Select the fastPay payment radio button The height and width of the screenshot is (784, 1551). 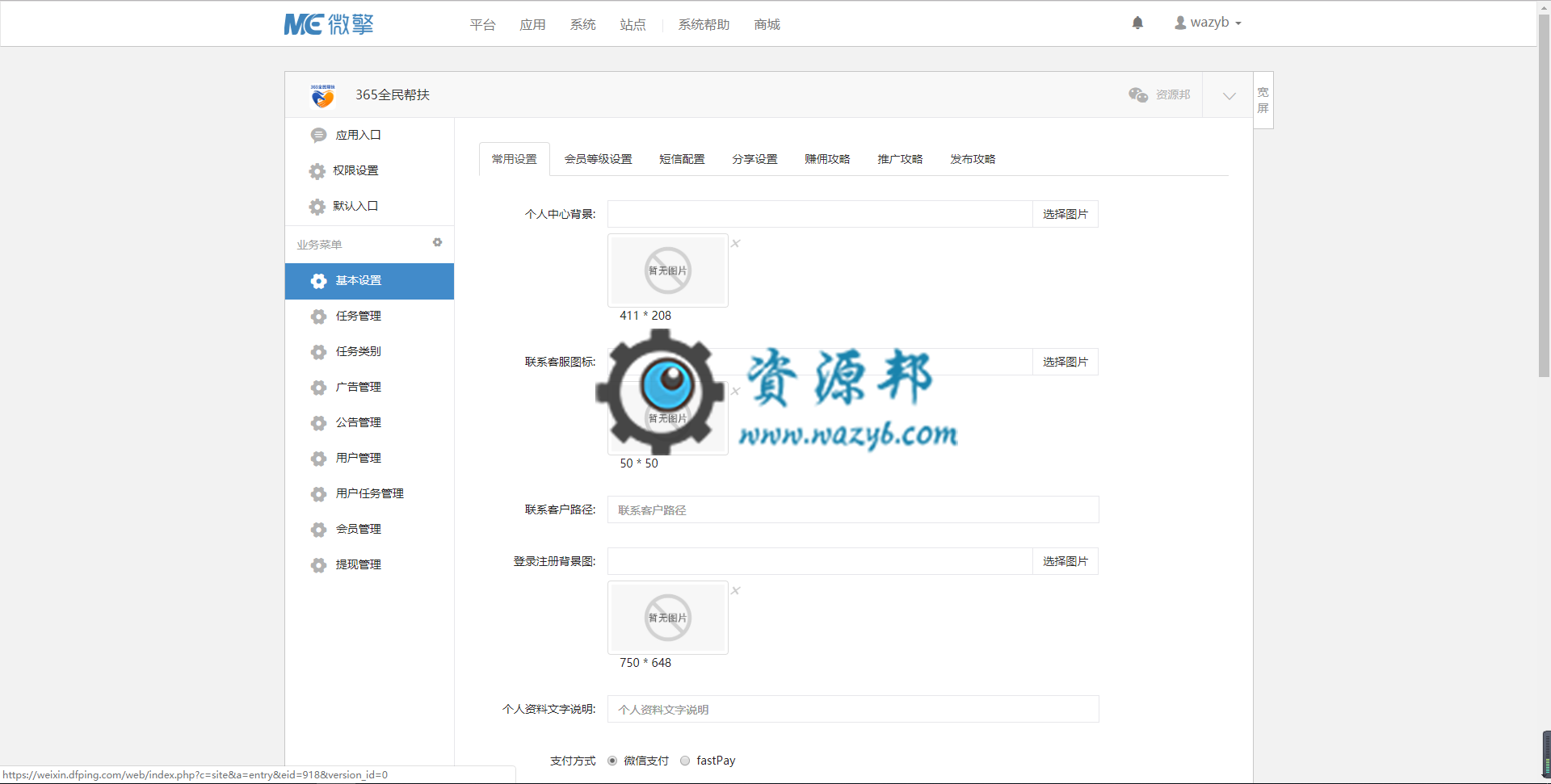[685, 761]
